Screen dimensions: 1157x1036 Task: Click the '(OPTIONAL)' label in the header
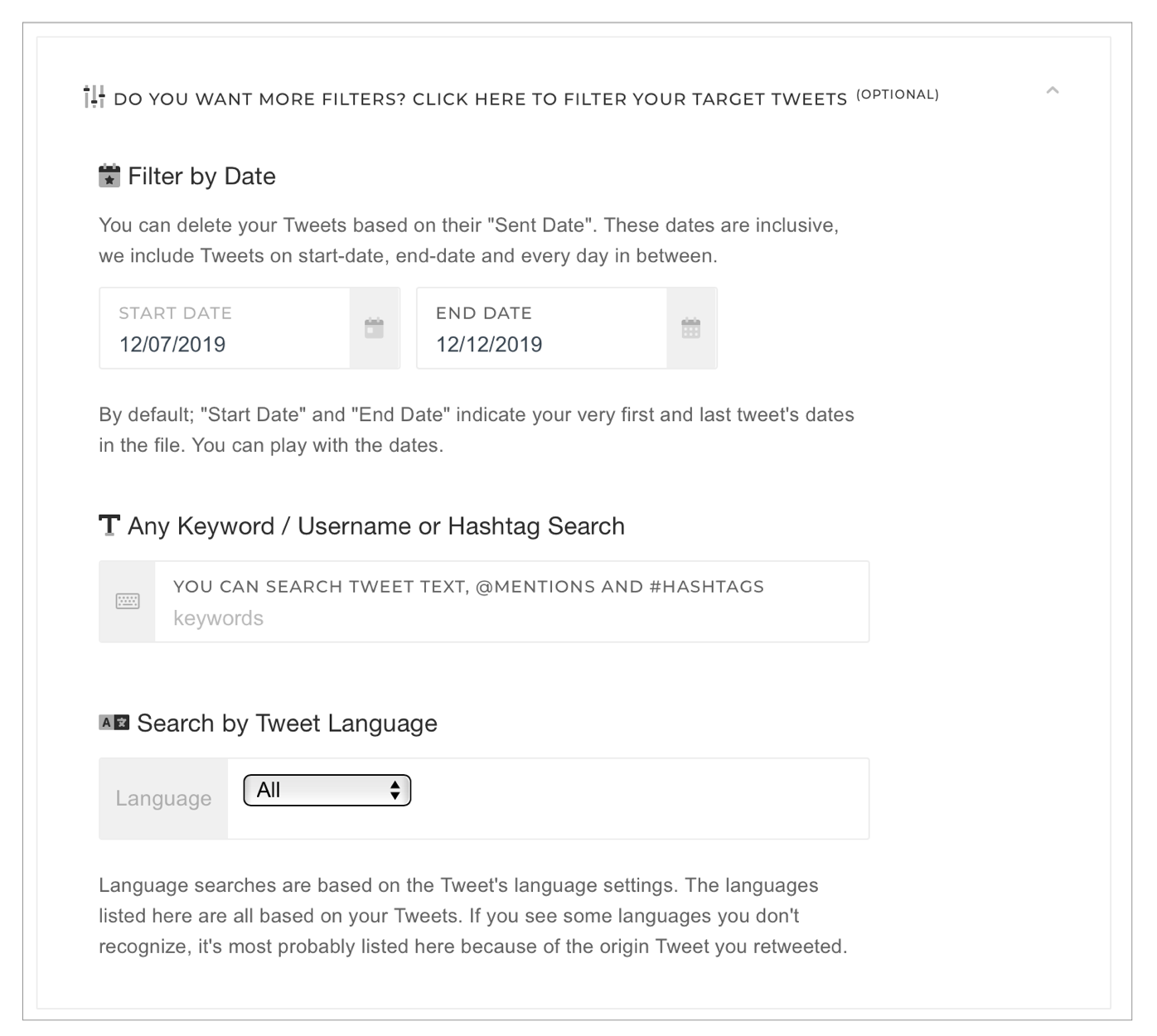pos(897,94)
